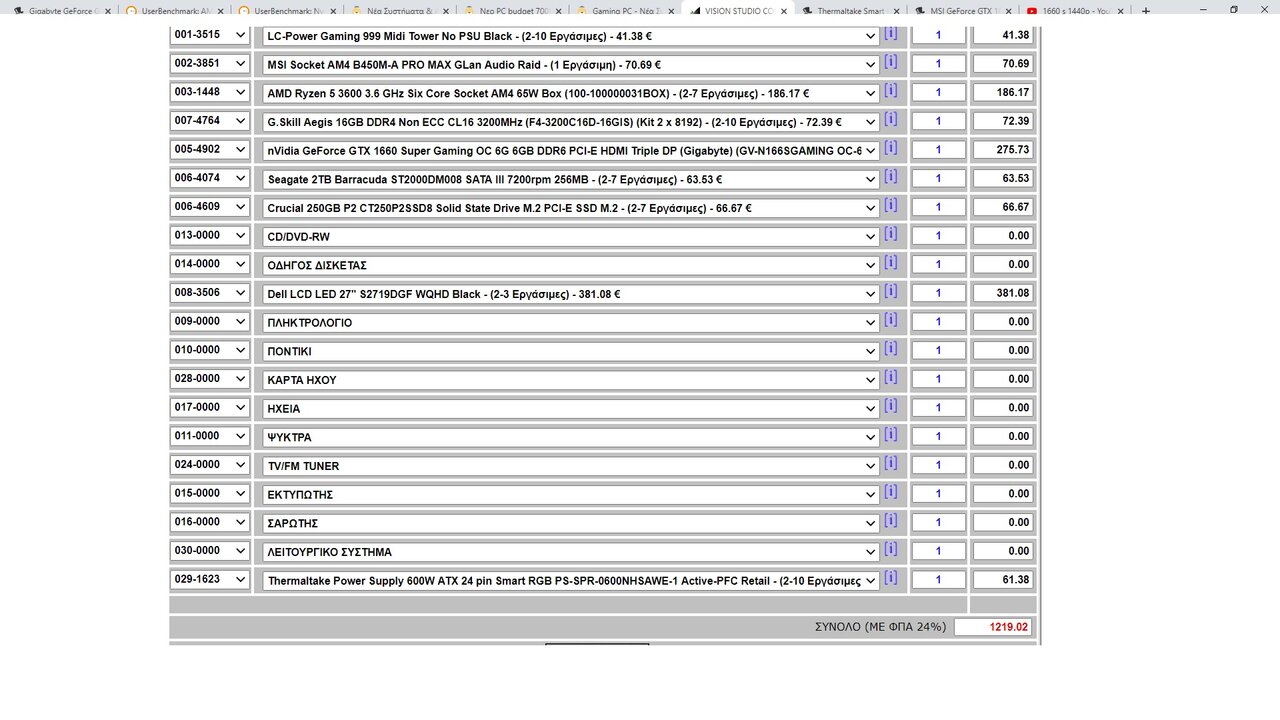Click info icon in ΟΔΗΓΟΣ ΔΙΣΚΕΤΑΣ row

(890, 263)
